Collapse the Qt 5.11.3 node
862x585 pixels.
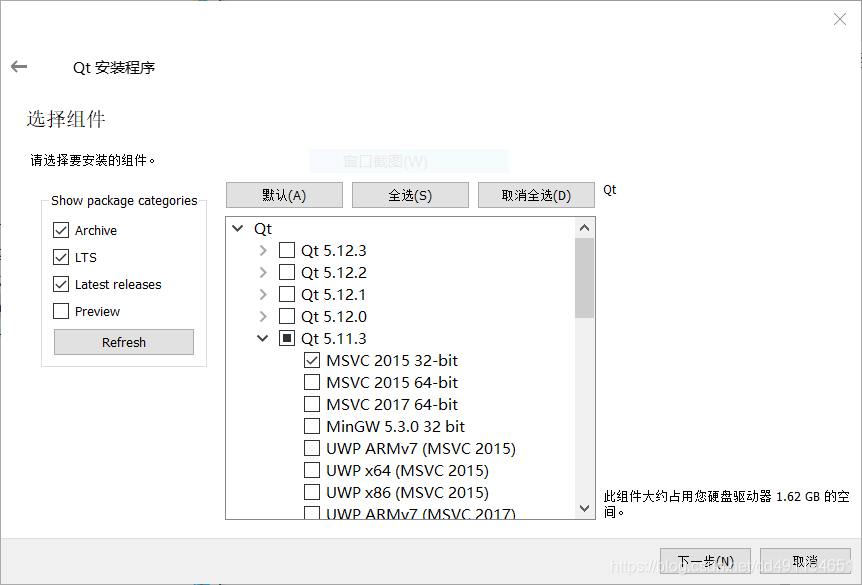coord(263,338)
